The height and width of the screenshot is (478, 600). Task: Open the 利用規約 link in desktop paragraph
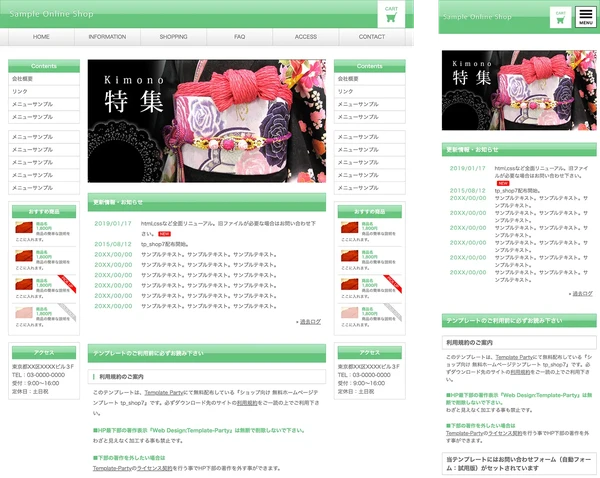[x=247, y=403]
